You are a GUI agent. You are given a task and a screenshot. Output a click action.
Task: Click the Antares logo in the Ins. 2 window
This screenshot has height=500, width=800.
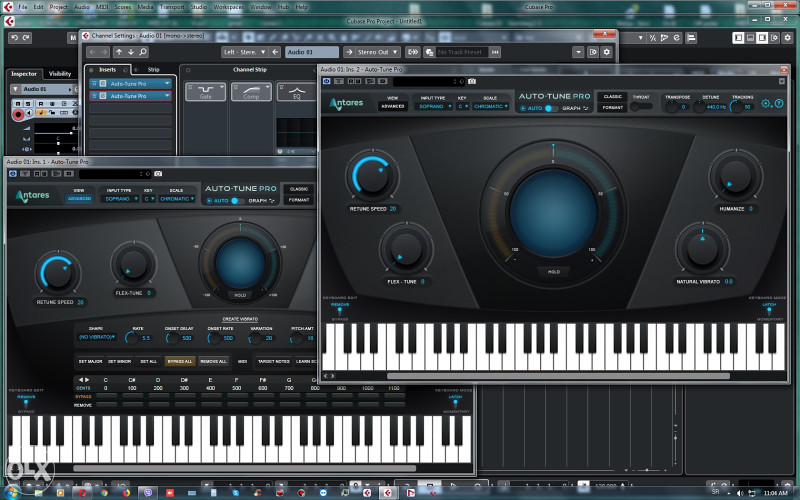(346, 104)
